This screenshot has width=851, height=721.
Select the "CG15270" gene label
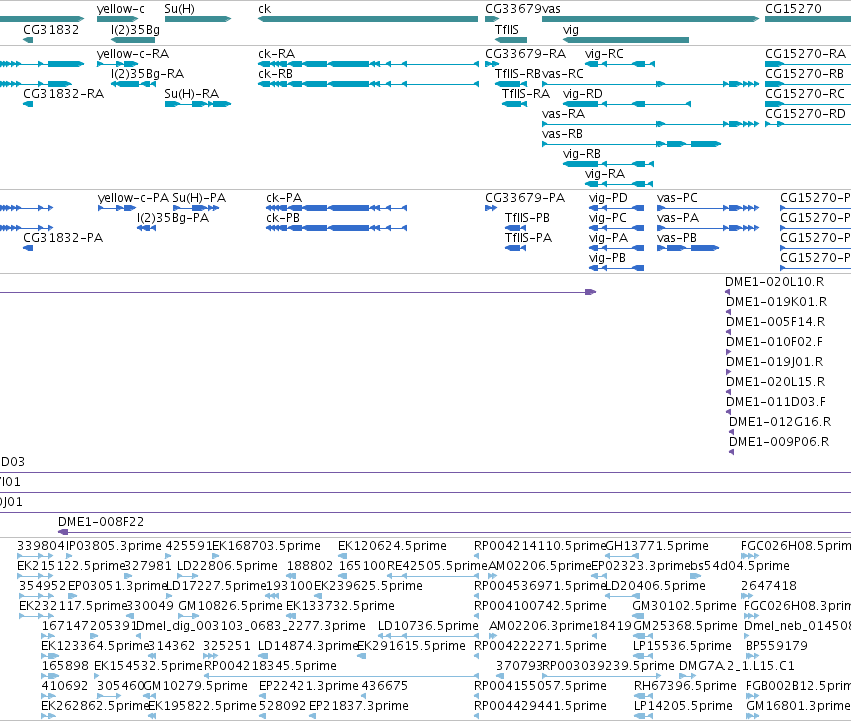click(x=793, y=9)
